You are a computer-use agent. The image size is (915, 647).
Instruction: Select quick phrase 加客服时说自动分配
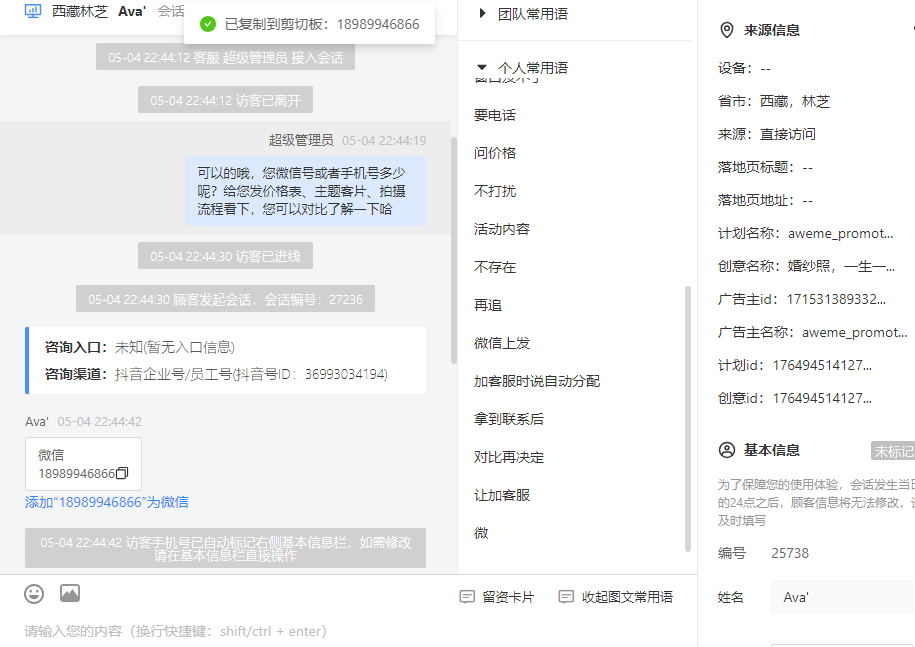[x=537, y=381]
